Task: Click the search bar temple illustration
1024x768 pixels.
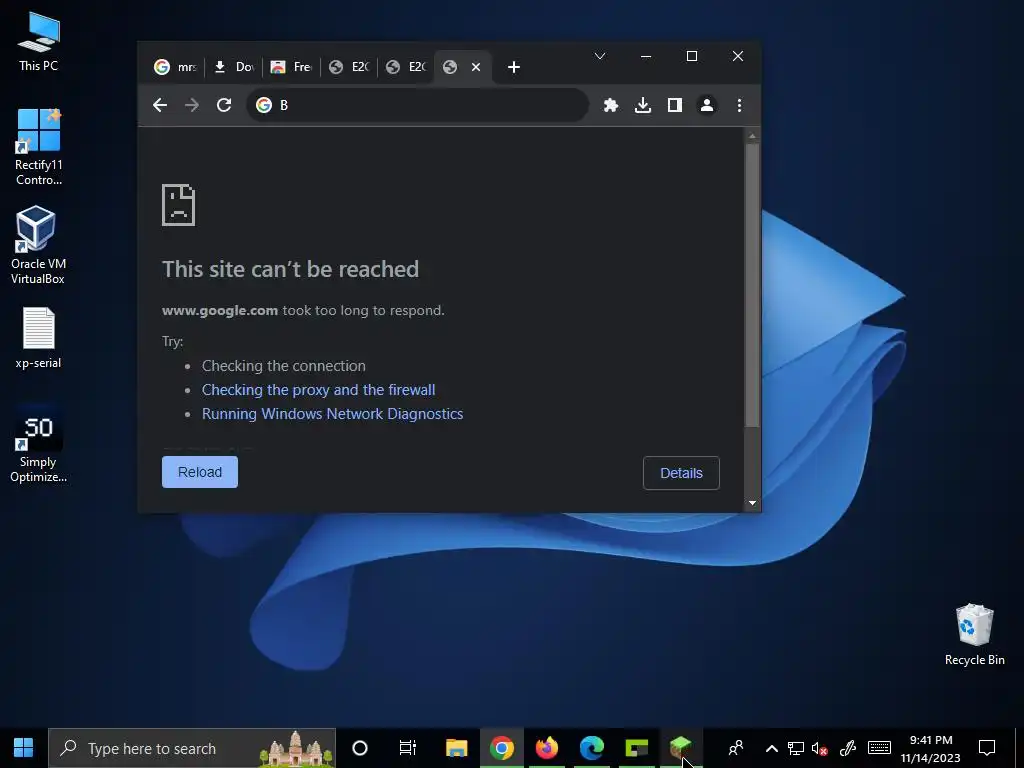Action: (x=296, y=748)
